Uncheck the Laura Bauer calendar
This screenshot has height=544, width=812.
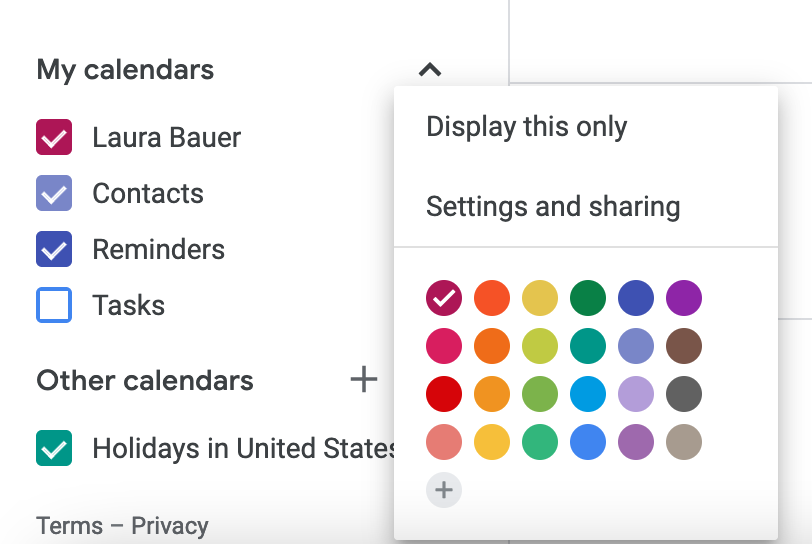[54, 138]
